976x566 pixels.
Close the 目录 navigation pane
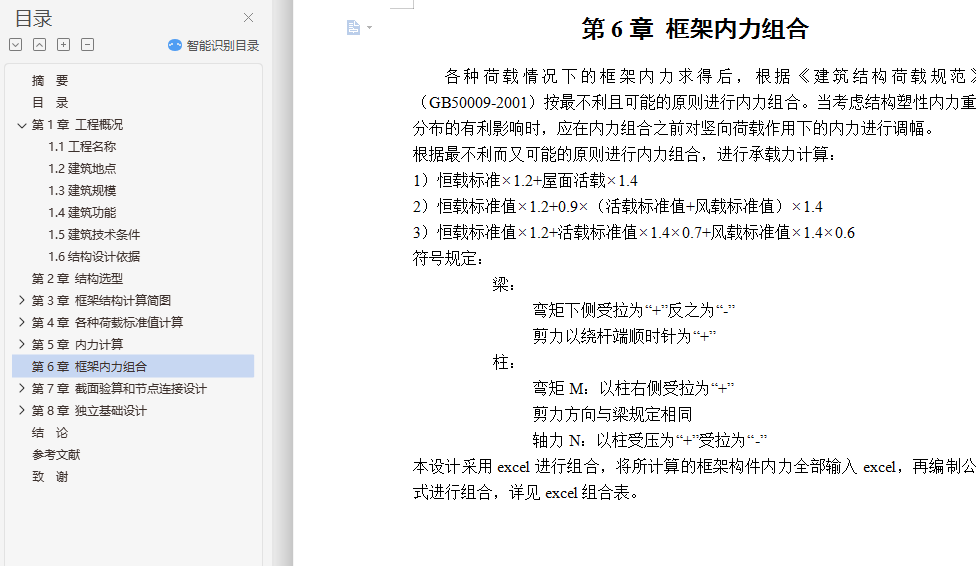tap(248, 17)
